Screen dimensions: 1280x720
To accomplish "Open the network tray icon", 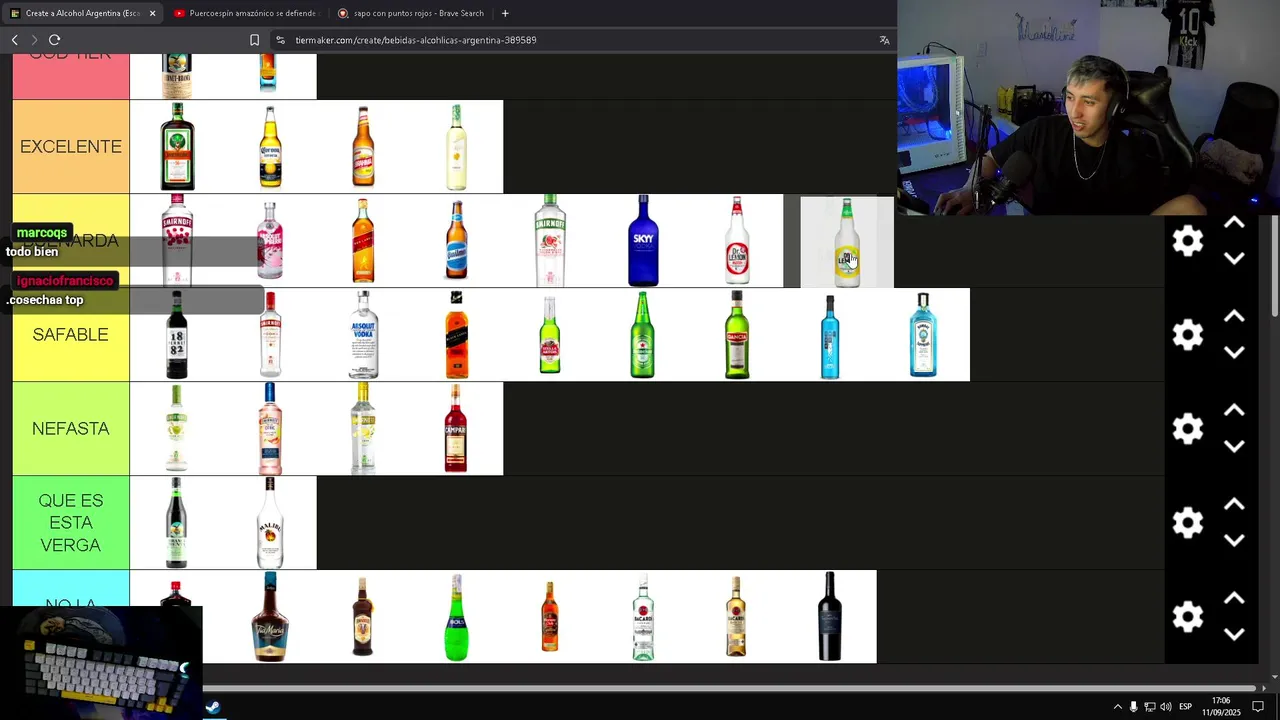I will pyautogui.click(x=1149, y=707).
